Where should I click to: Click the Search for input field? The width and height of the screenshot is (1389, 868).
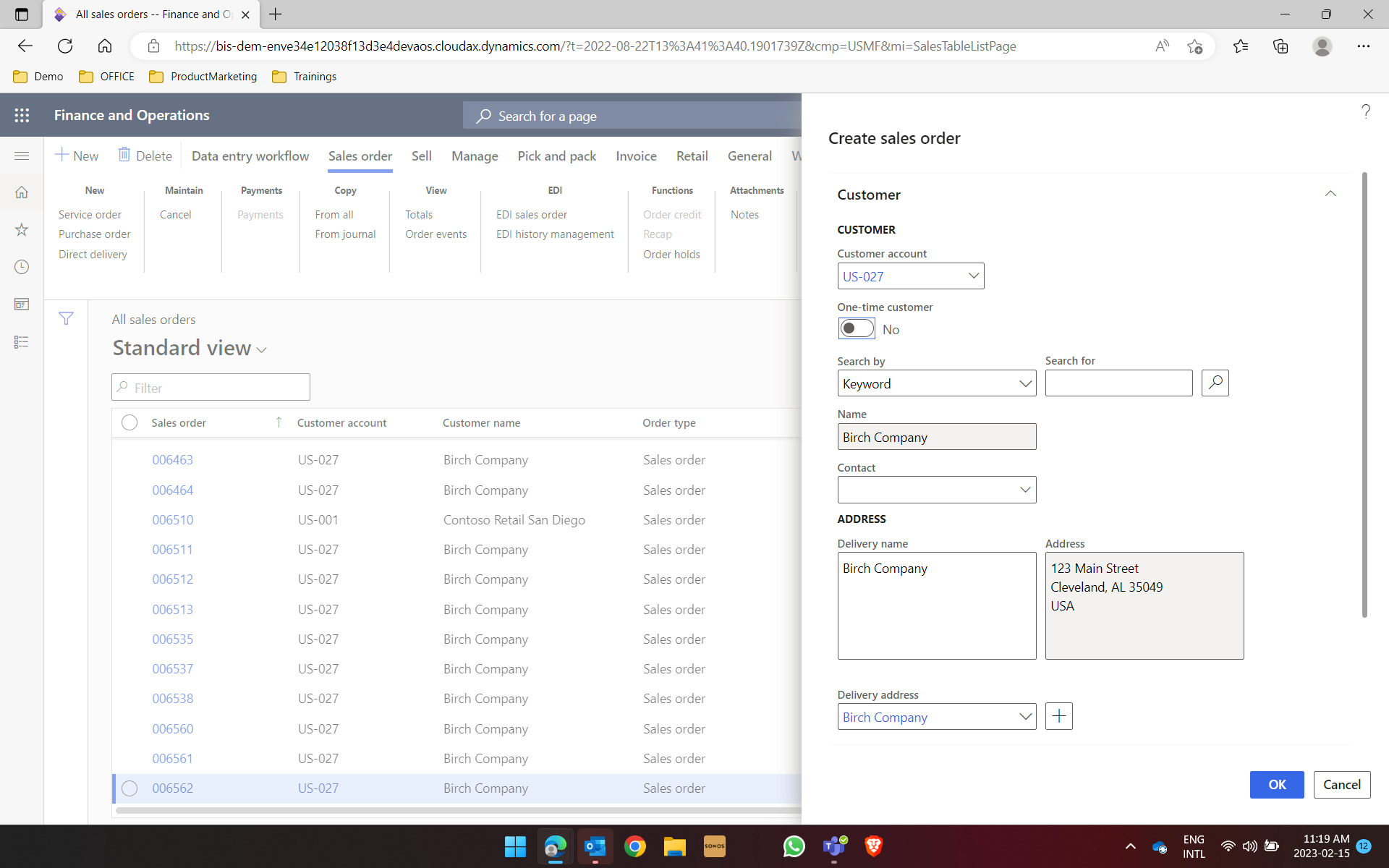(x=1118, y=383)
